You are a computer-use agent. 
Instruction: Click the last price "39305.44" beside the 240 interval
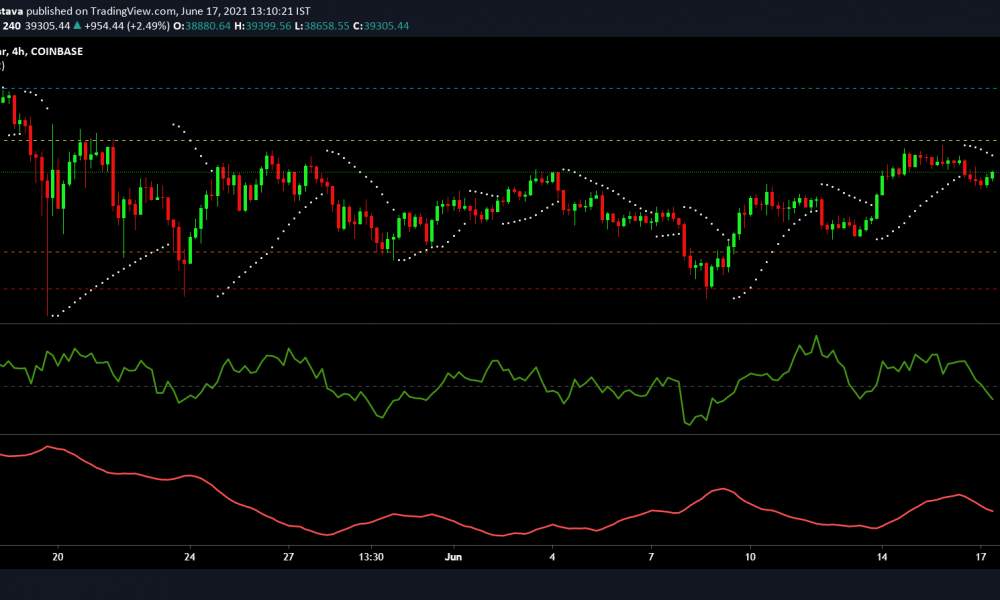[x=47, y=26]
